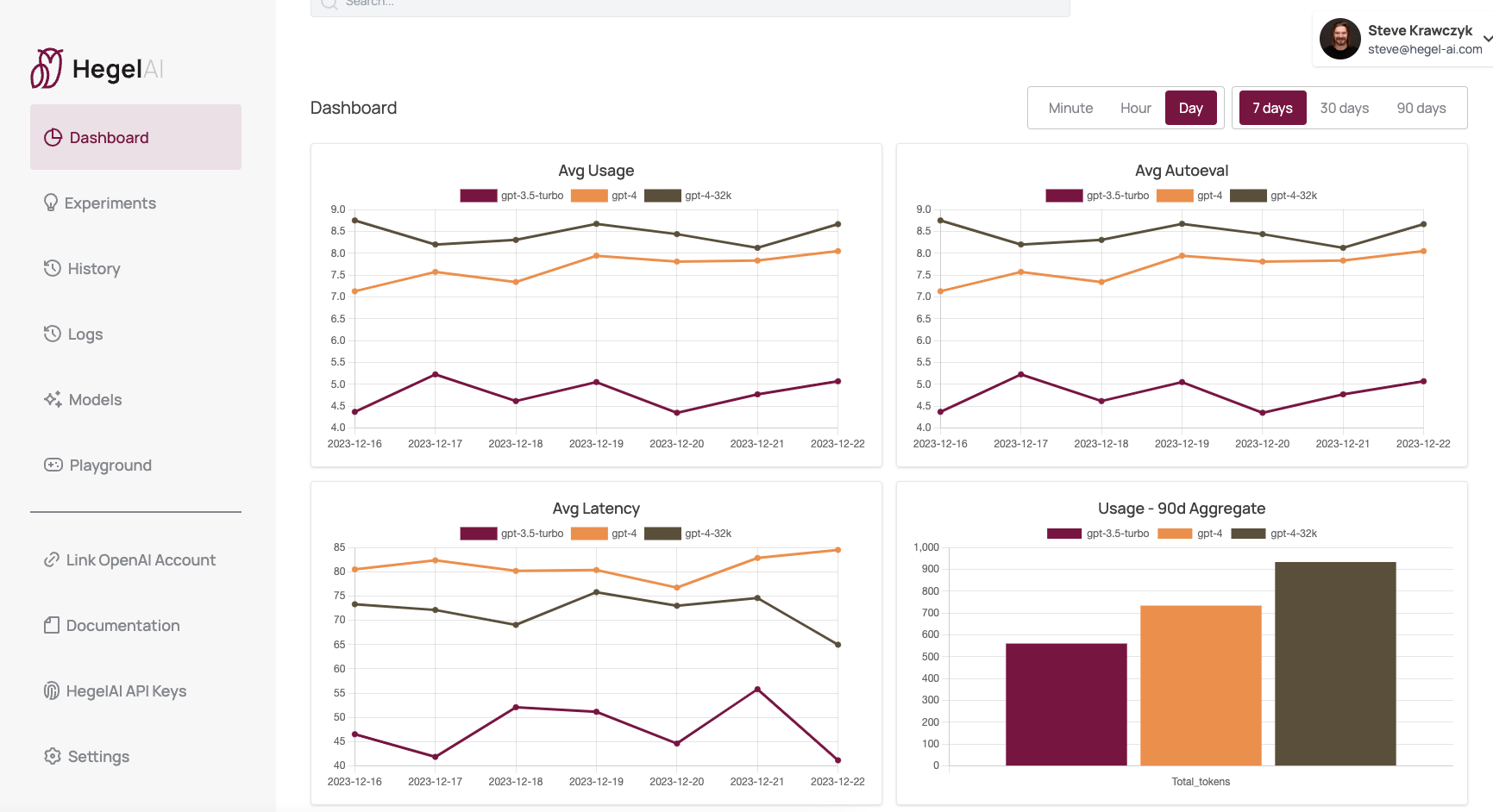Image resolution: width=1493 pixels, height=812 pixels.
Task: Click the Avg Autoeval chart title
Action: click(x=1182, y=171)
